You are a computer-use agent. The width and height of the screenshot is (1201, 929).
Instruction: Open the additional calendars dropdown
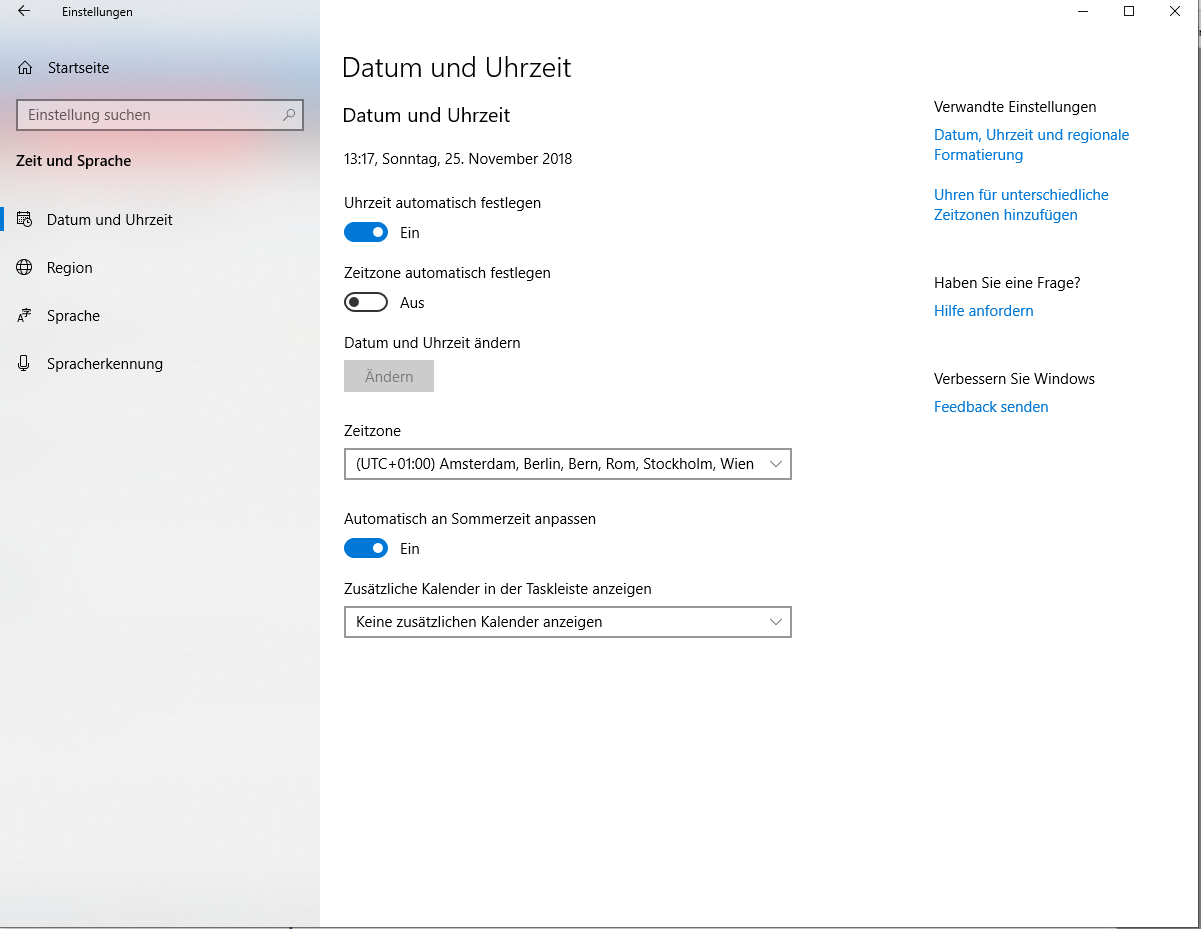(568, 622)
